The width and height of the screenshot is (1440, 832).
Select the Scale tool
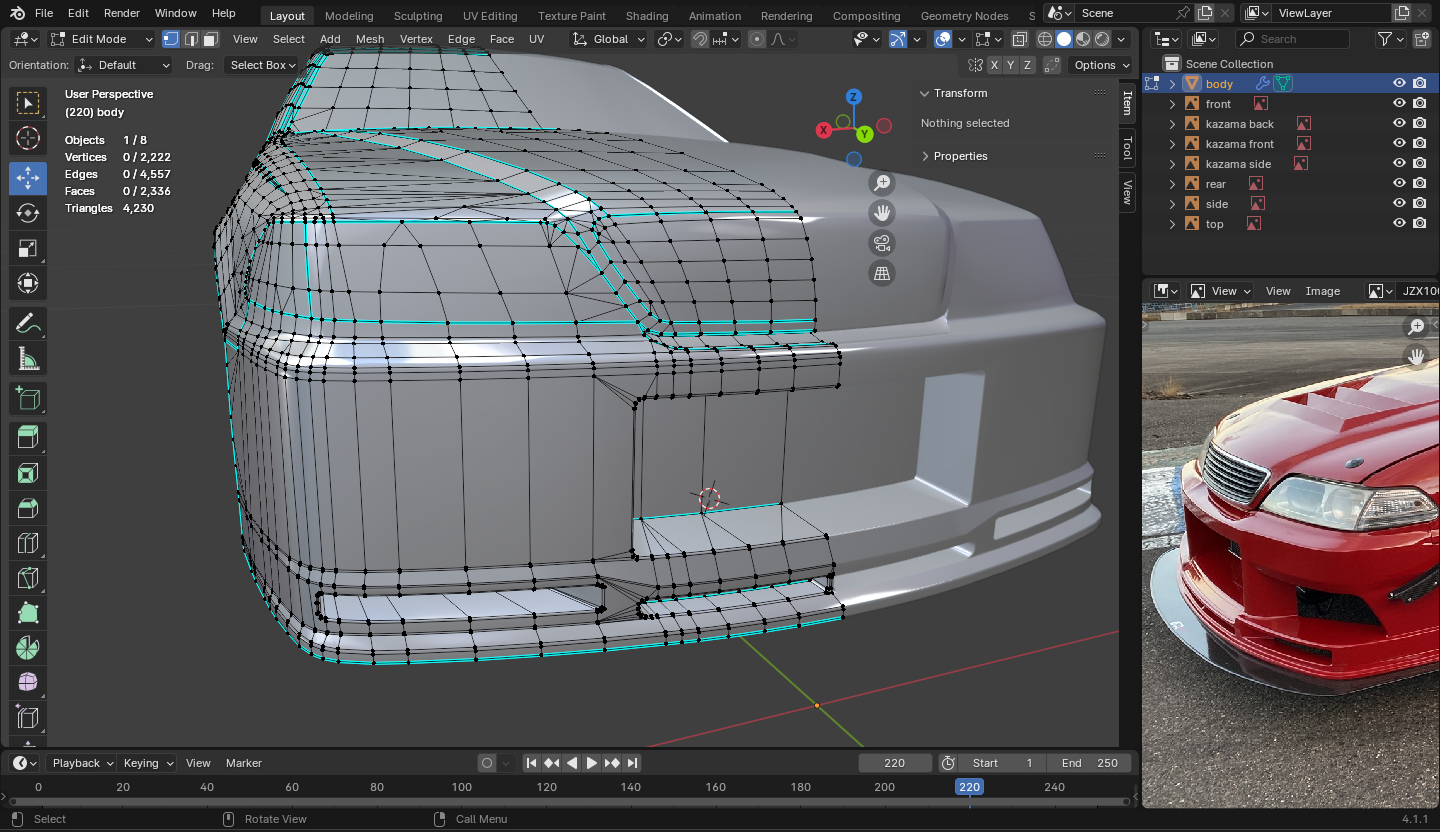28,249
